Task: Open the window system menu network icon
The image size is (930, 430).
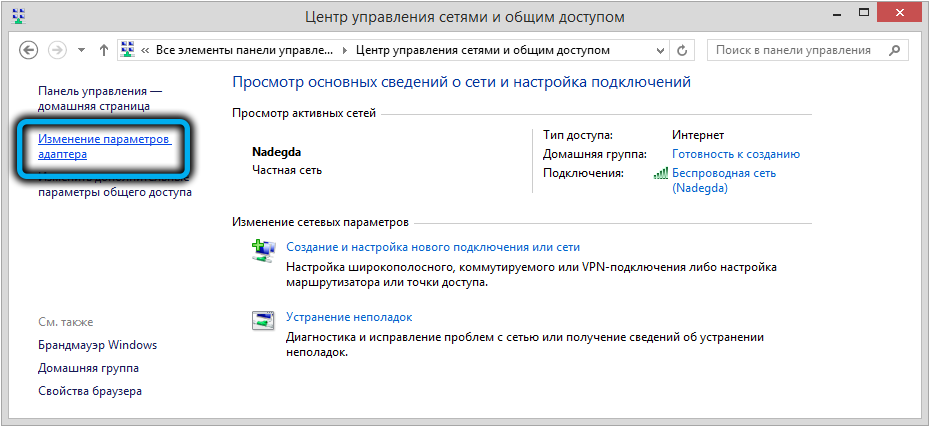Action: tap(16, 16)
